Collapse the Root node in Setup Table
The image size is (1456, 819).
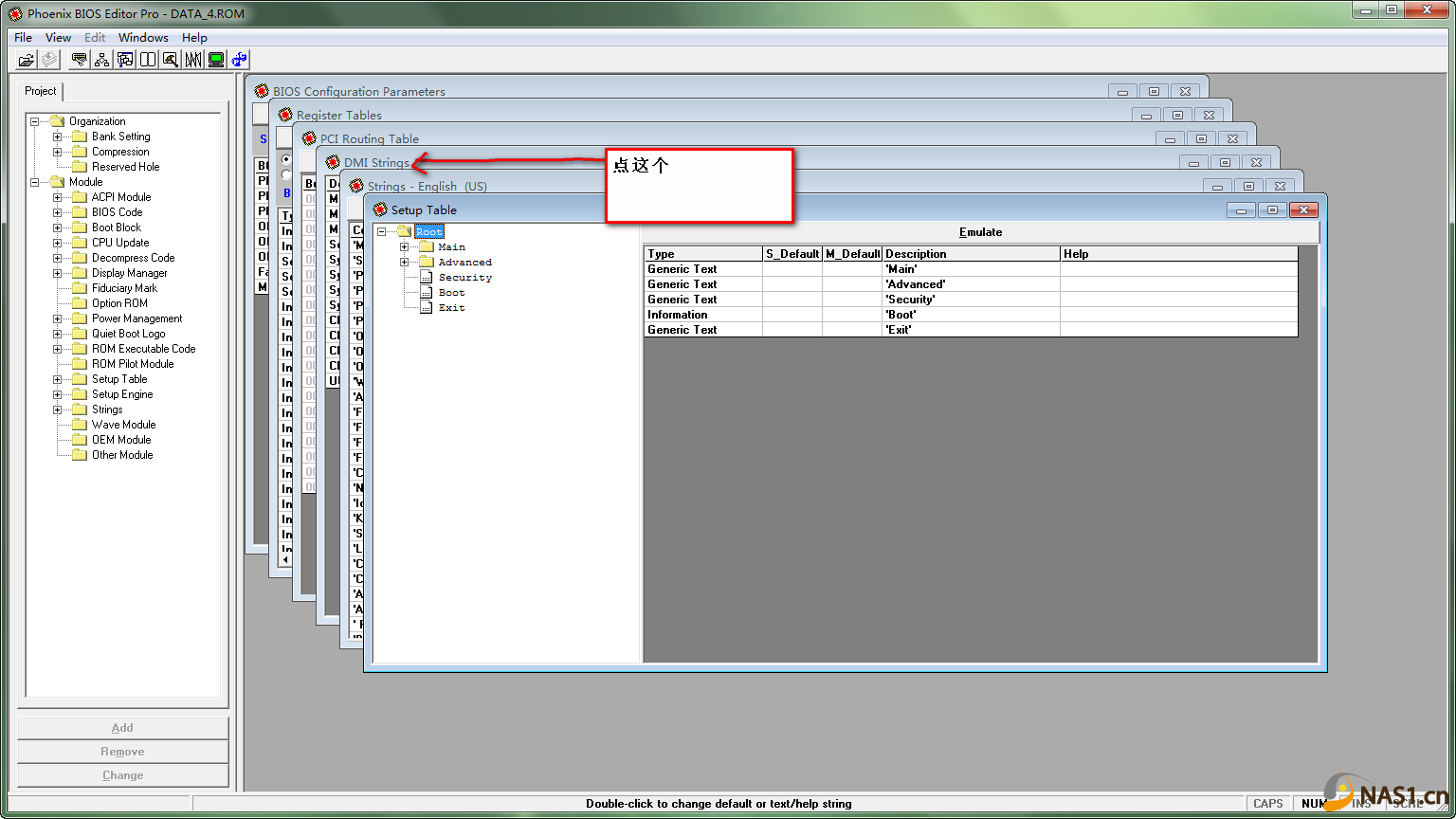381,231
